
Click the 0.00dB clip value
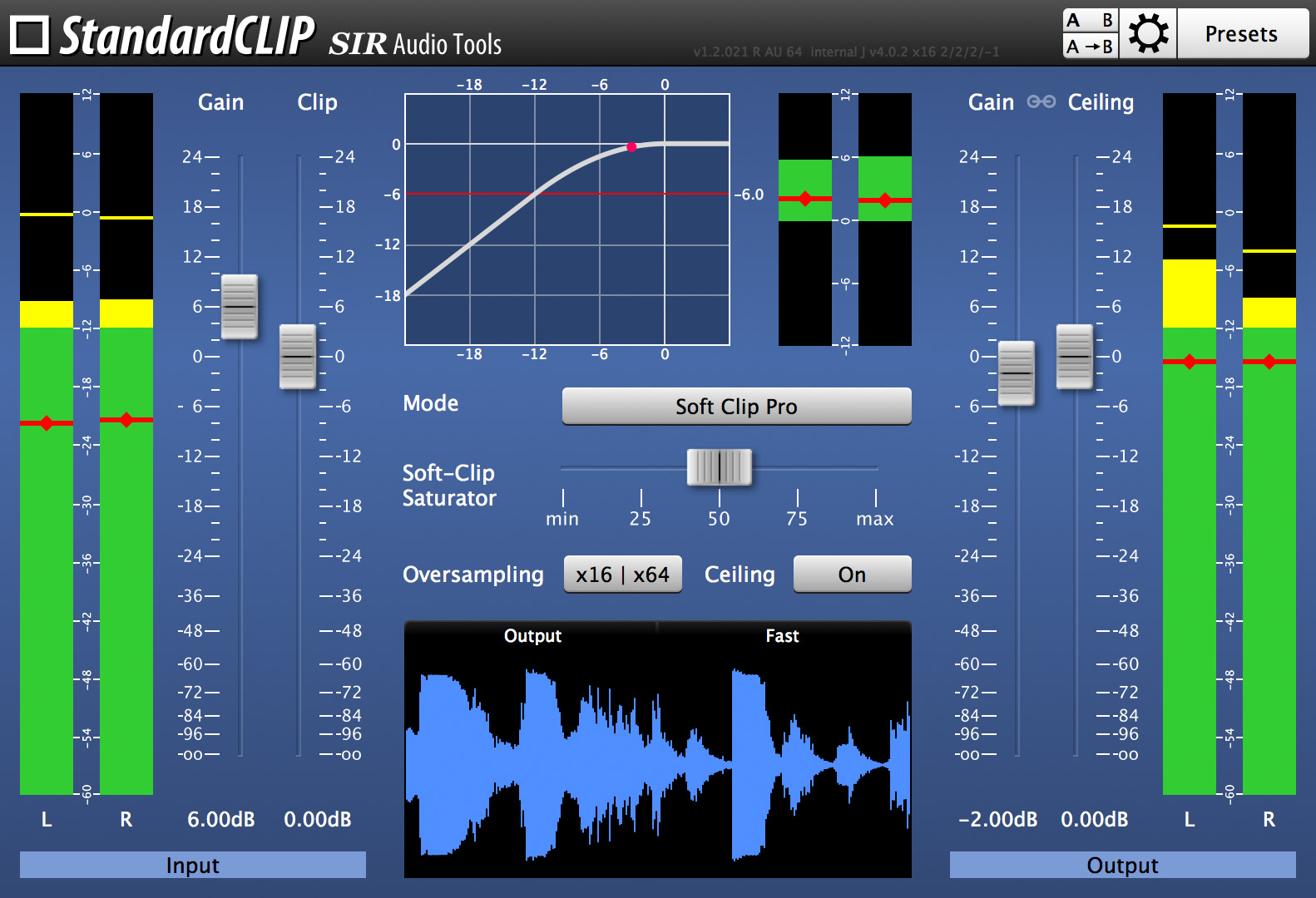click(x=318, y=820)
